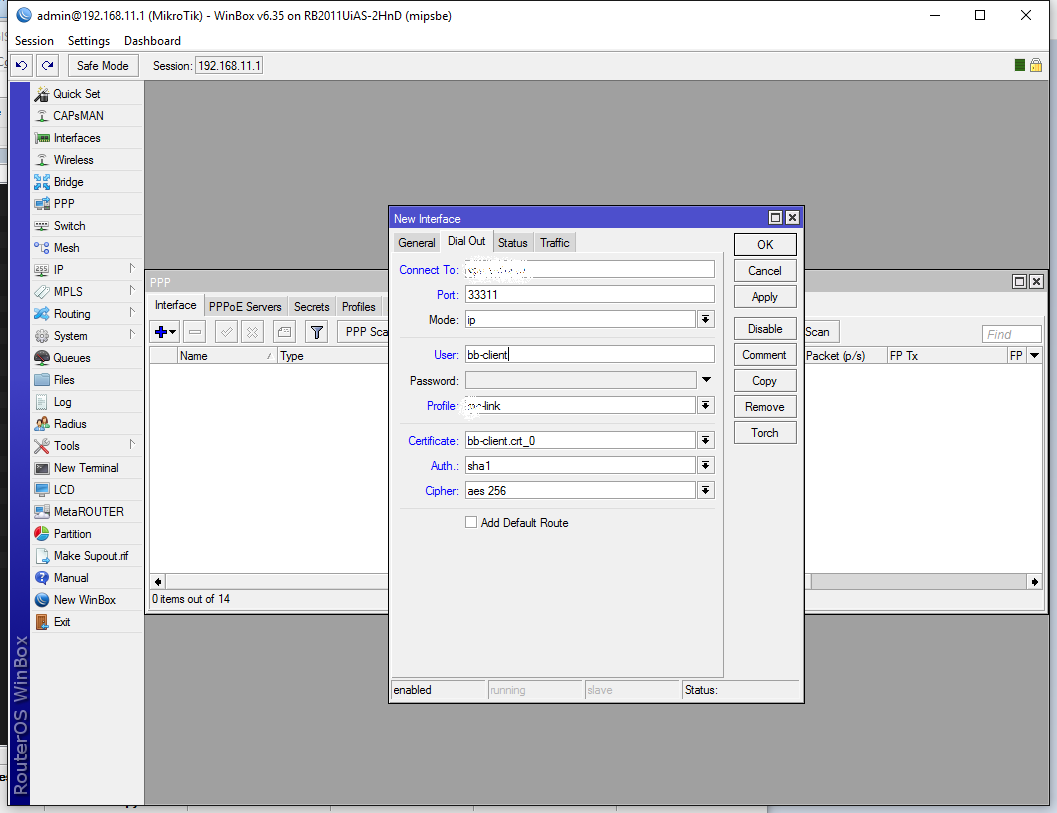Click Torch button
This screenshot has width=1057, height=813.
pos(765,433)
